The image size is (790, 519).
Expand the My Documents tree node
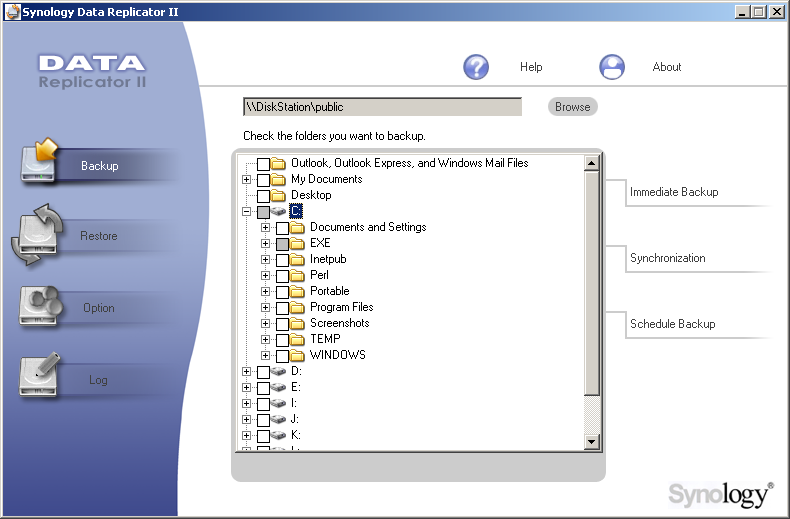click(246, 179)
